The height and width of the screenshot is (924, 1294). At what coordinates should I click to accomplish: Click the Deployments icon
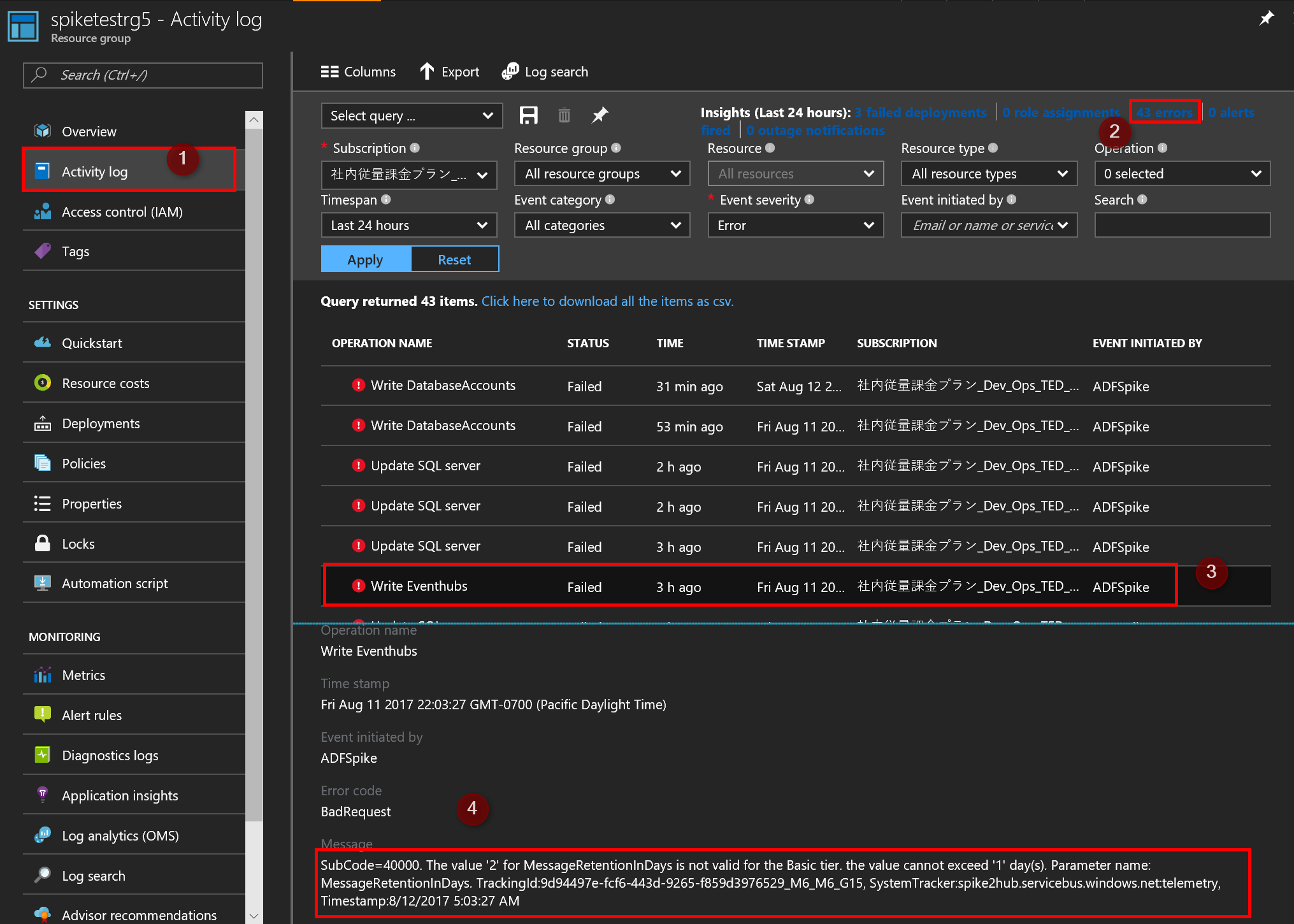click(43, 423)
